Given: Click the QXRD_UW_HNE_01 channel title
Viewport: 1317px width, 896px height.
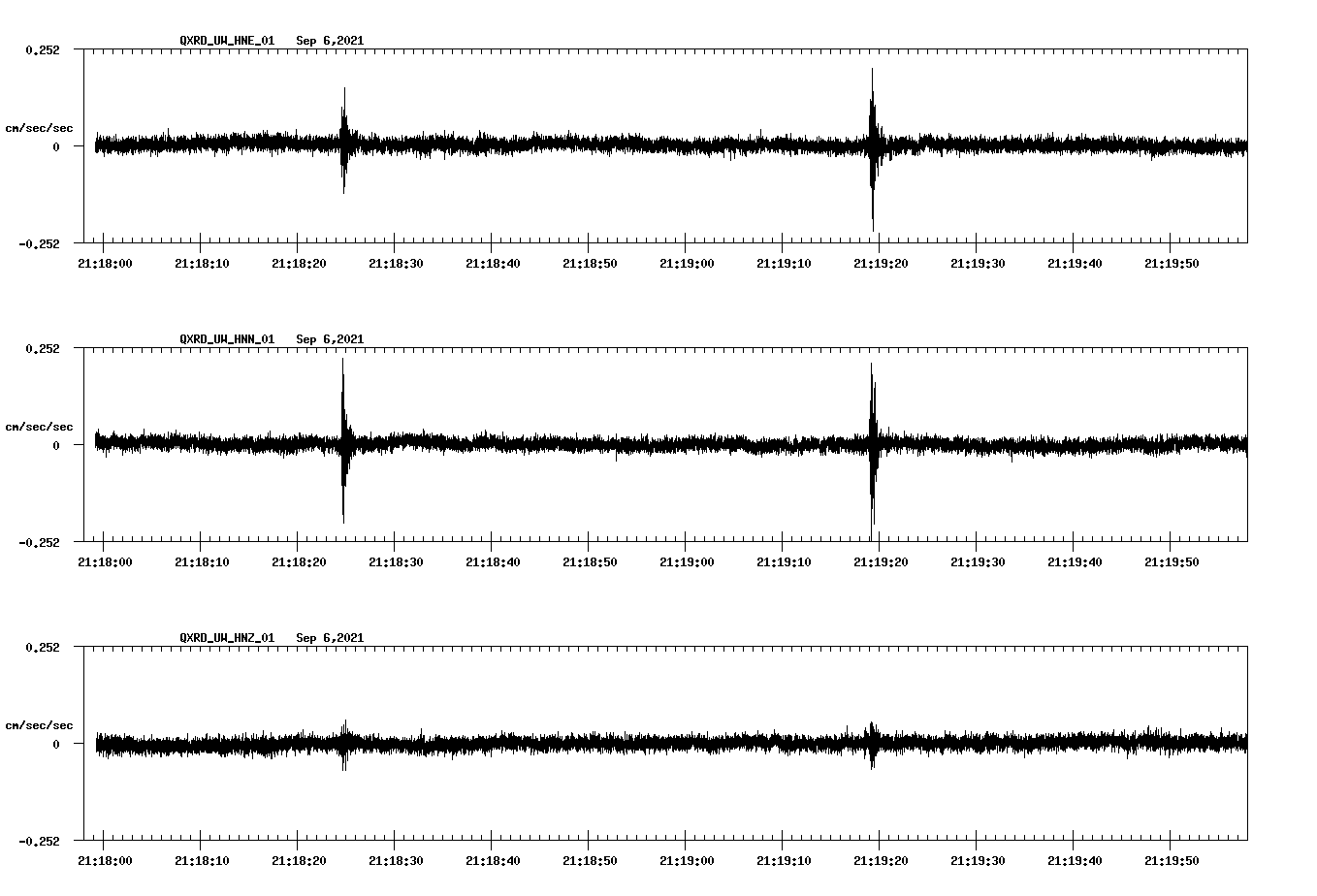Looking at the screenshot, I should 227,41.
